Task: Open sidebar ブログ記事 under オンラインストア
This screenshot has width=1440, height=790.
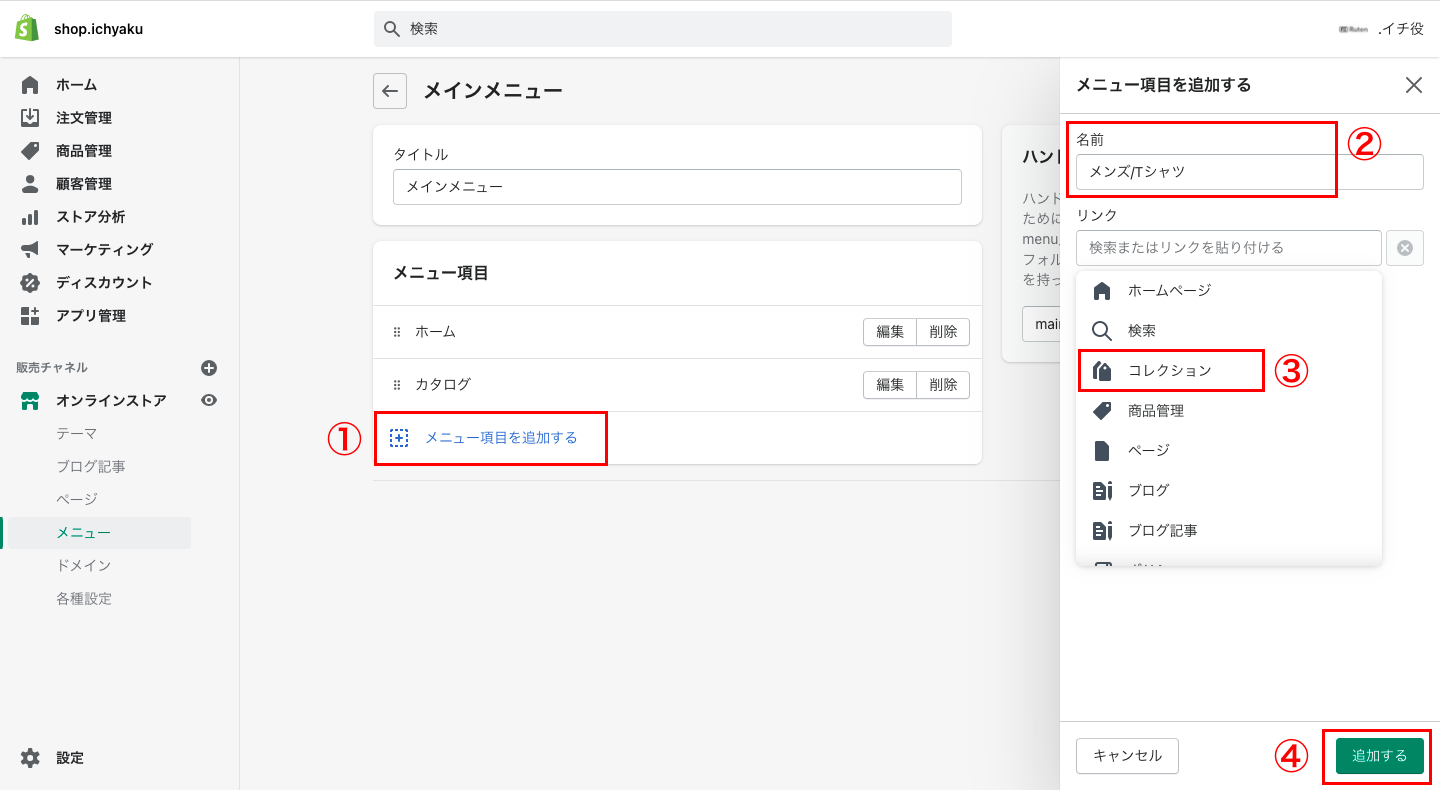Action: tap(91, 467)
